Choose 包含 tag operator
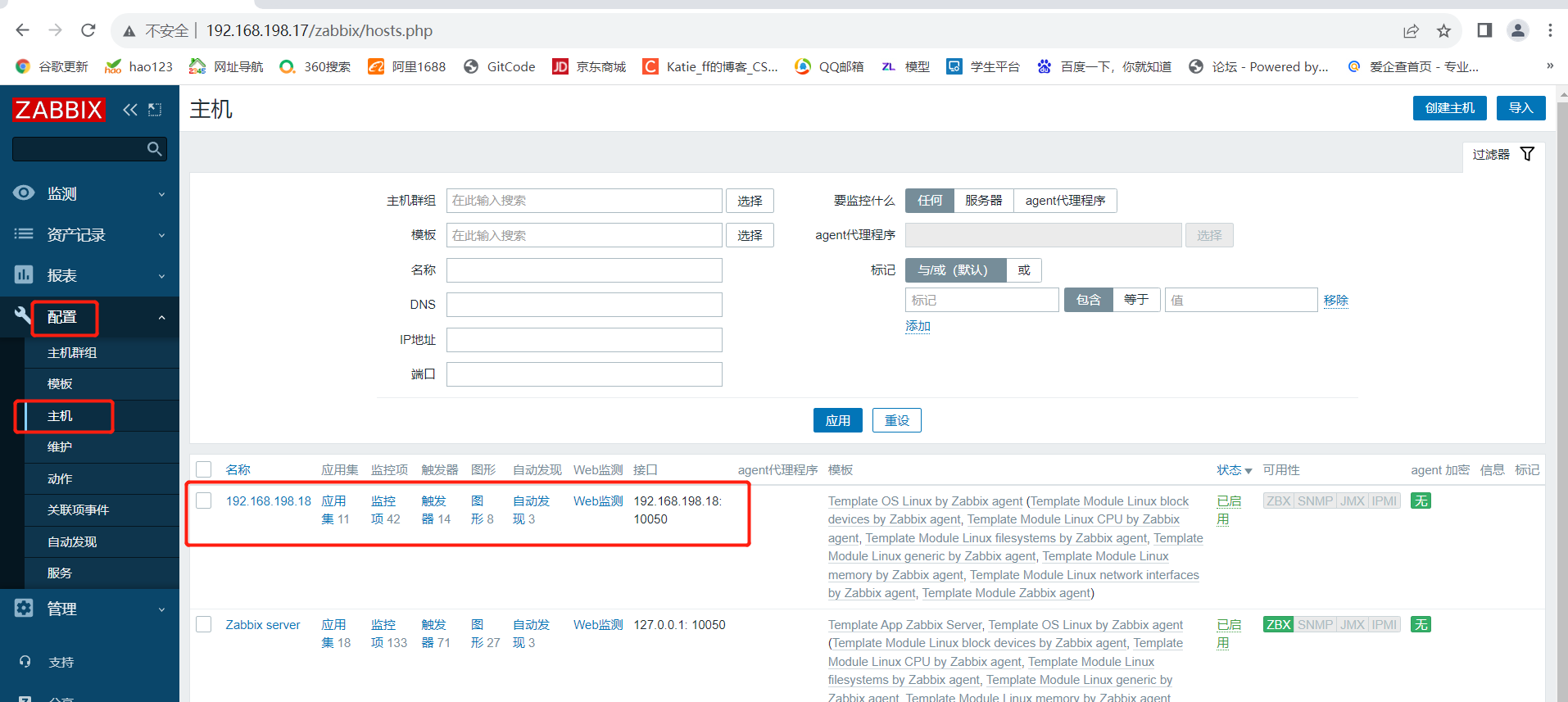 1088,300
